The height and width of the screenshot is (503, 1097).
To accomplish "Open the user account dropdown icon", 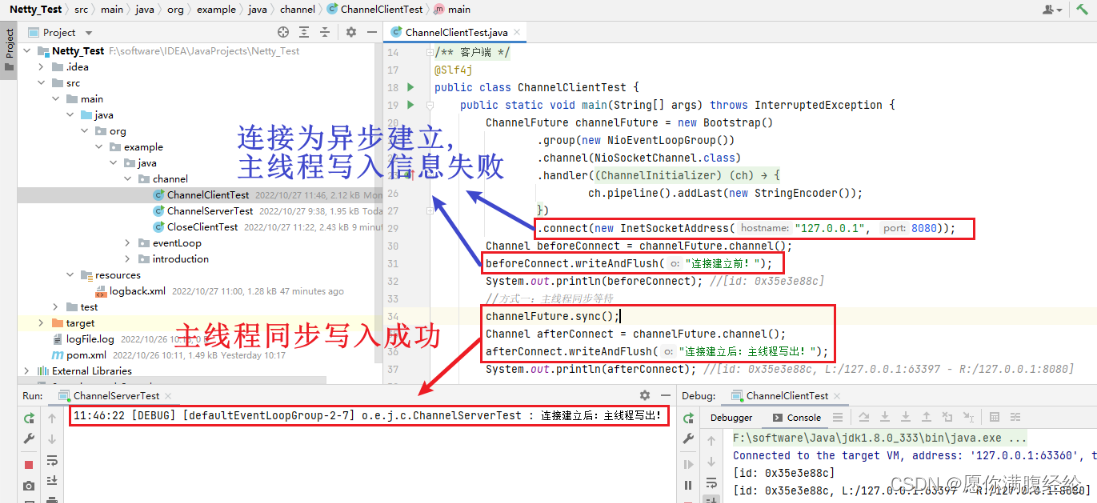I will pos(1052,10).
